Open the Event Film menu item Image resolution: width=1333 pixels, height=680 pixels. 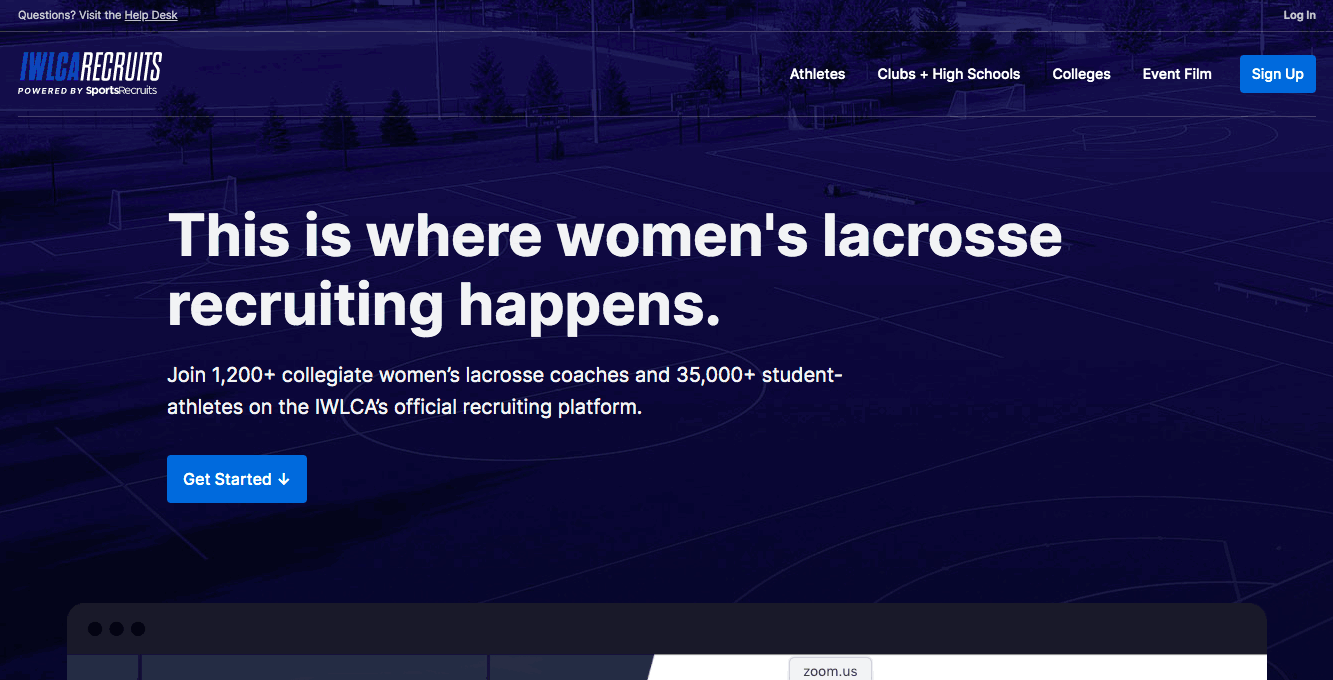tap(1177, 74)
